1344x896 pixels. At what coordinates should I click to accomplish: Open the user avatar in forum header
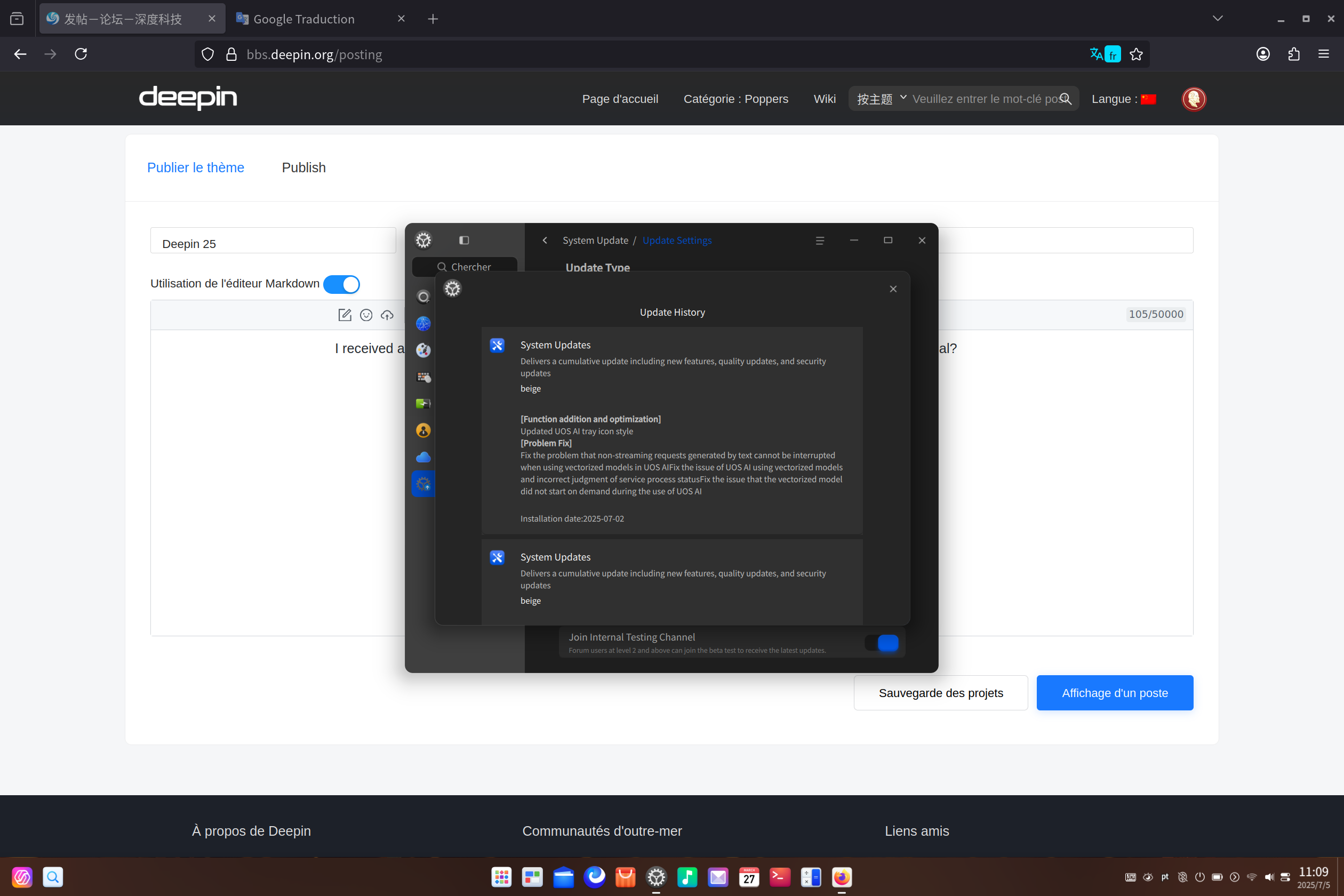(1194, 99)
